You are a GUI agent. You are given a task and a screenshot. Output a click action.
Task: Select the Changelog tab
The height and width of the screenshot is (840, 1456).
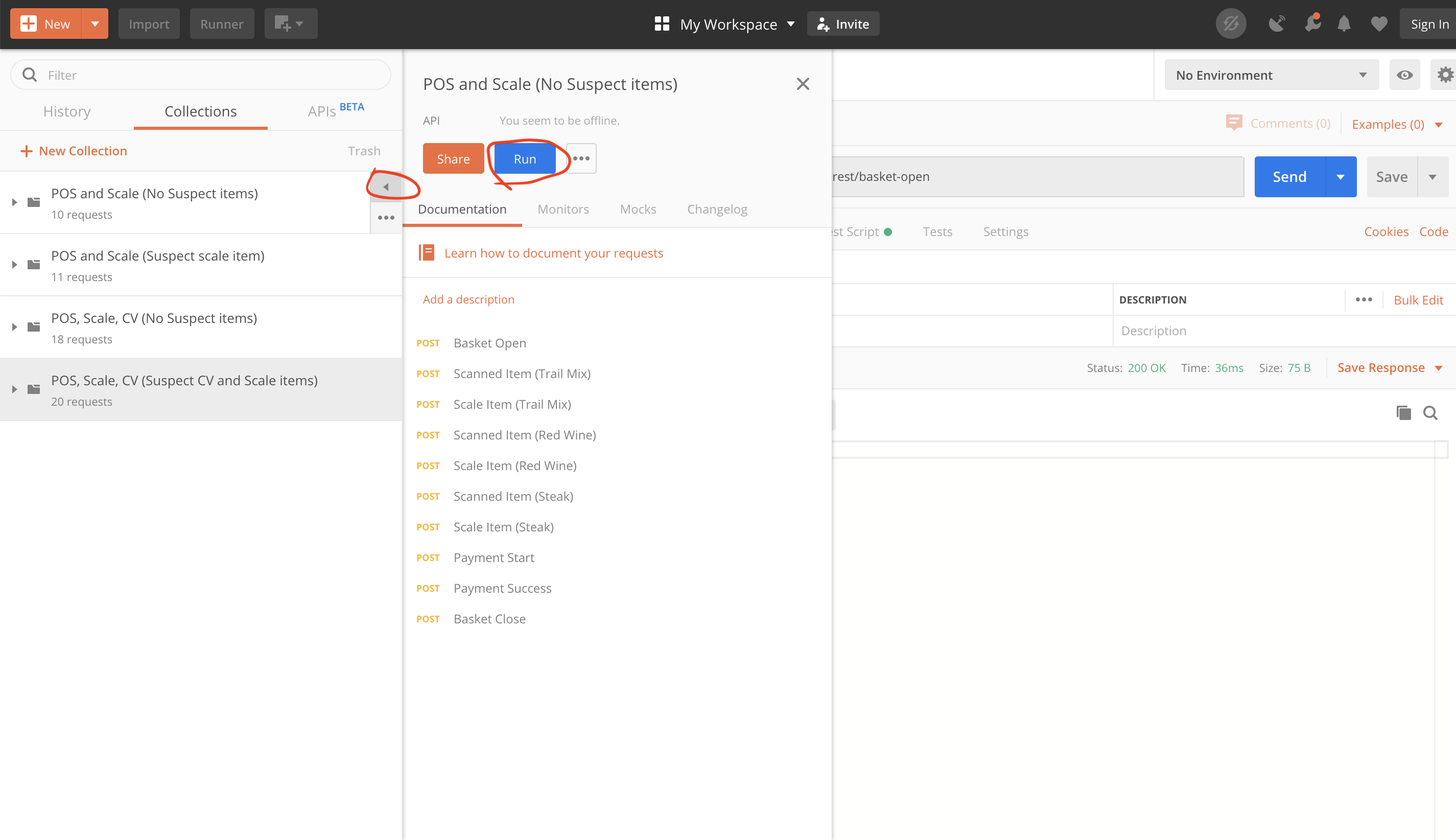pyautogui.click(x=717, y=209)
